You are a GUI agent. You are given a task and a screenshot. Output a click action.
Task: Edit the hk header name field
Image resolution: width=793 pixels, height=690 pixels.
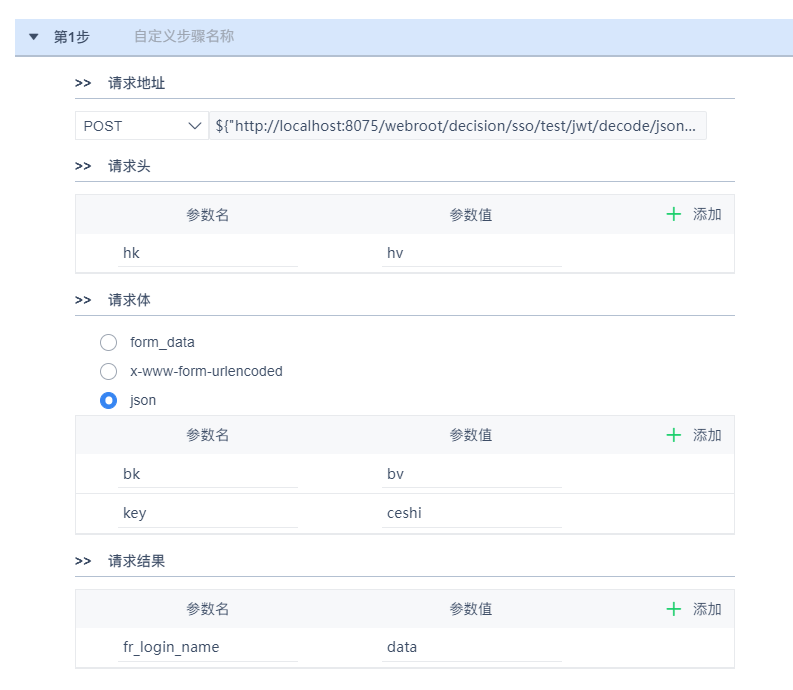(x=207, y=253)
